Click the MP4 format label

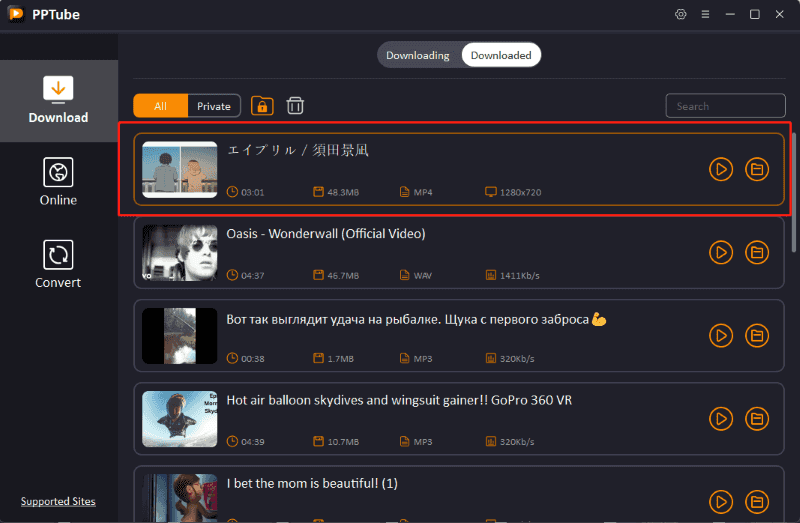[423, 192]
